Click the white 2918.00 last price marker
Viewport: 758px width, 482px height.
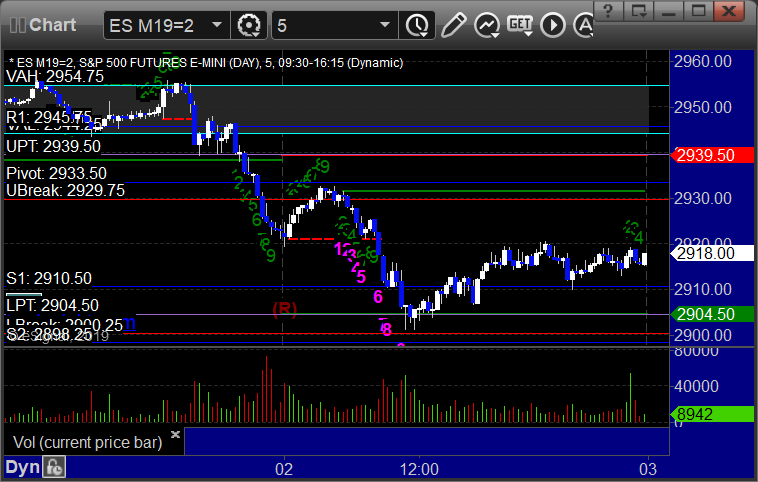pos(712,253)
